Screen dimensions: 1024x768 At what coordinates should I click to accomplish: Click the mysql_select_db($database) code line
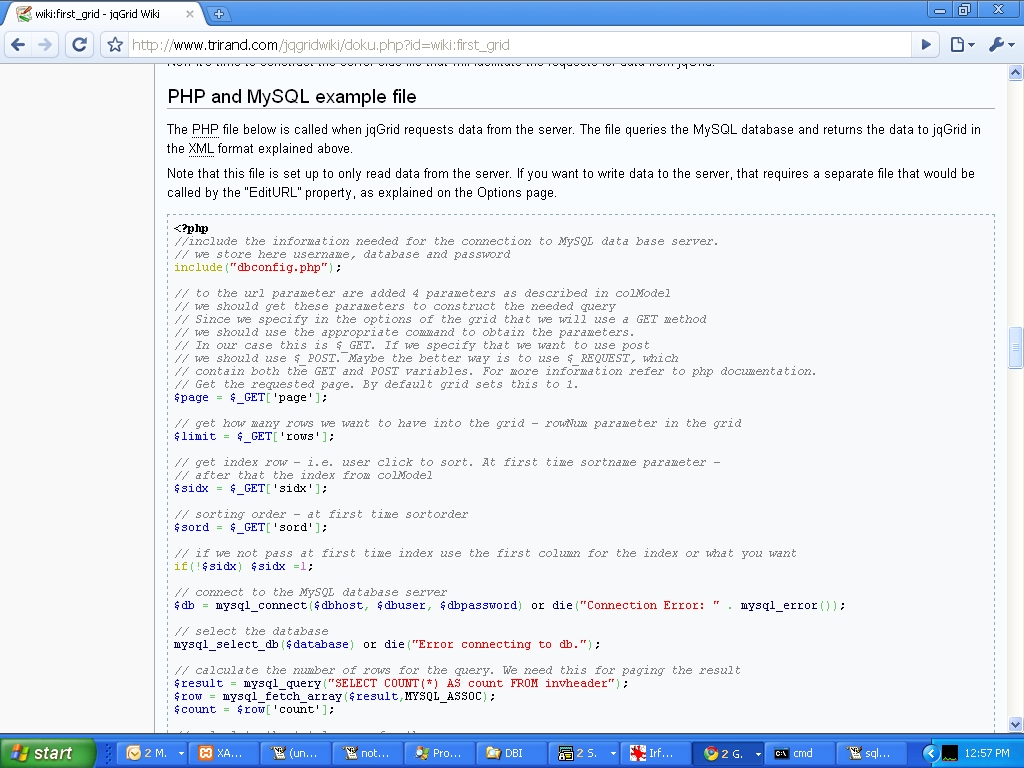[387, 645]
